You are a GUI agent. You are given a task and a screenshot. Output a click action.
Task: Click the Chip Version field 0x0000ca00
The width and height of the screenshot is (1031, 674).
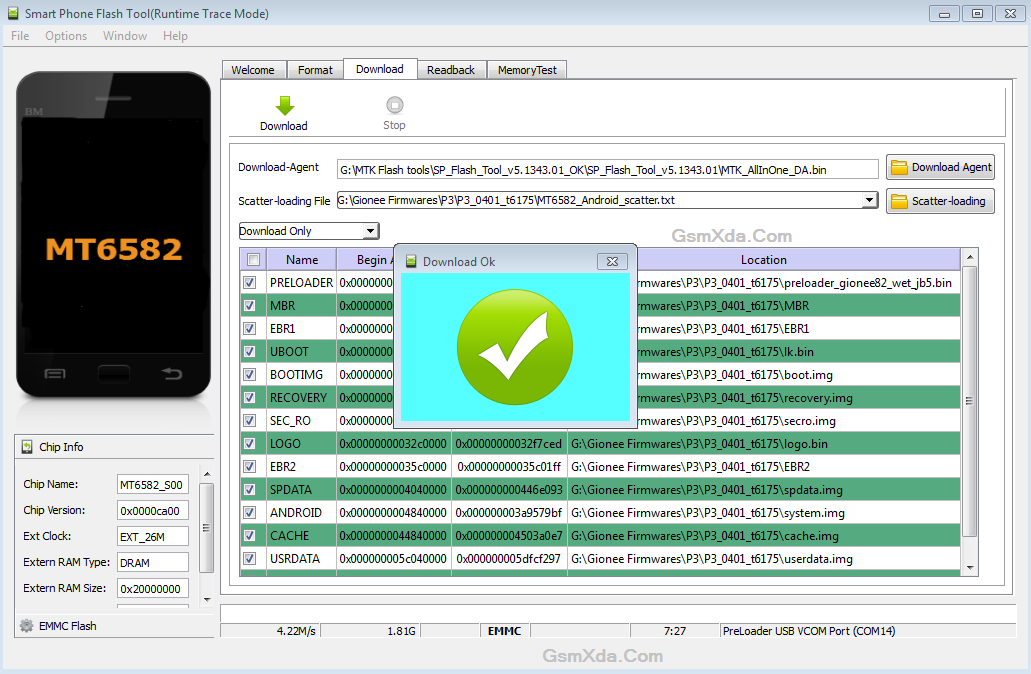pyautogui.click(x=153, y=511)
